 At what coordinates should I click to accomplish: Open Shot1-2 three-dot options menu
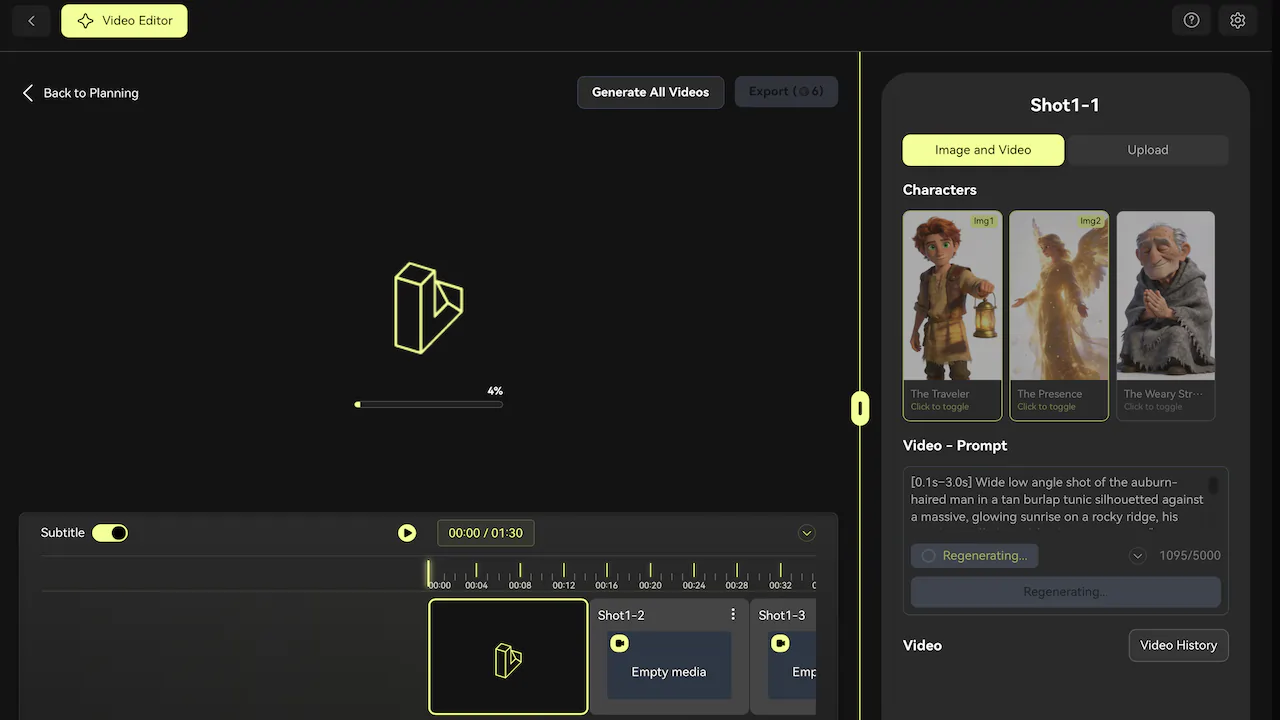tap(733, 614)
